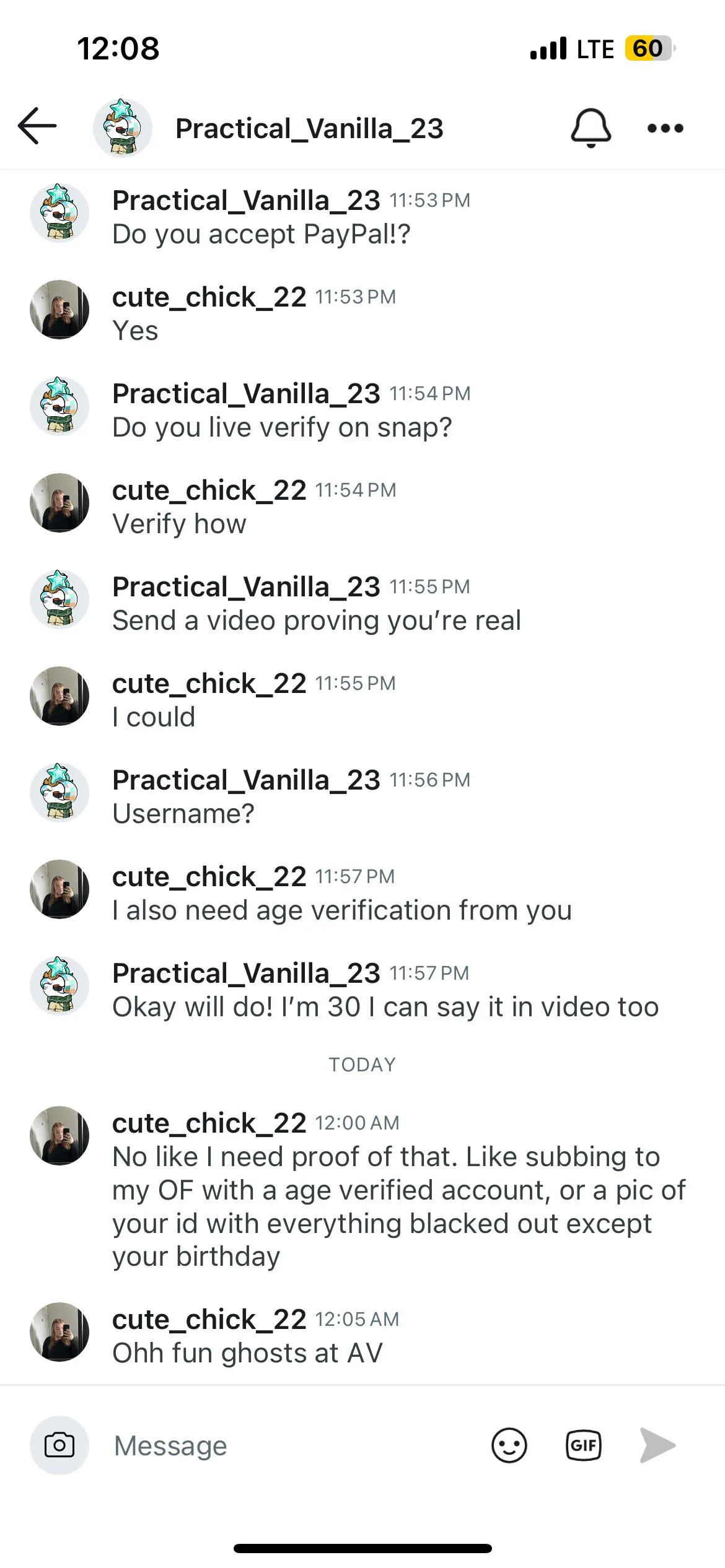Tap cute_chick_22 avatar beside "I could" message
The width and height of the screenshot is (725, 1568).
(x=59, y=696)
